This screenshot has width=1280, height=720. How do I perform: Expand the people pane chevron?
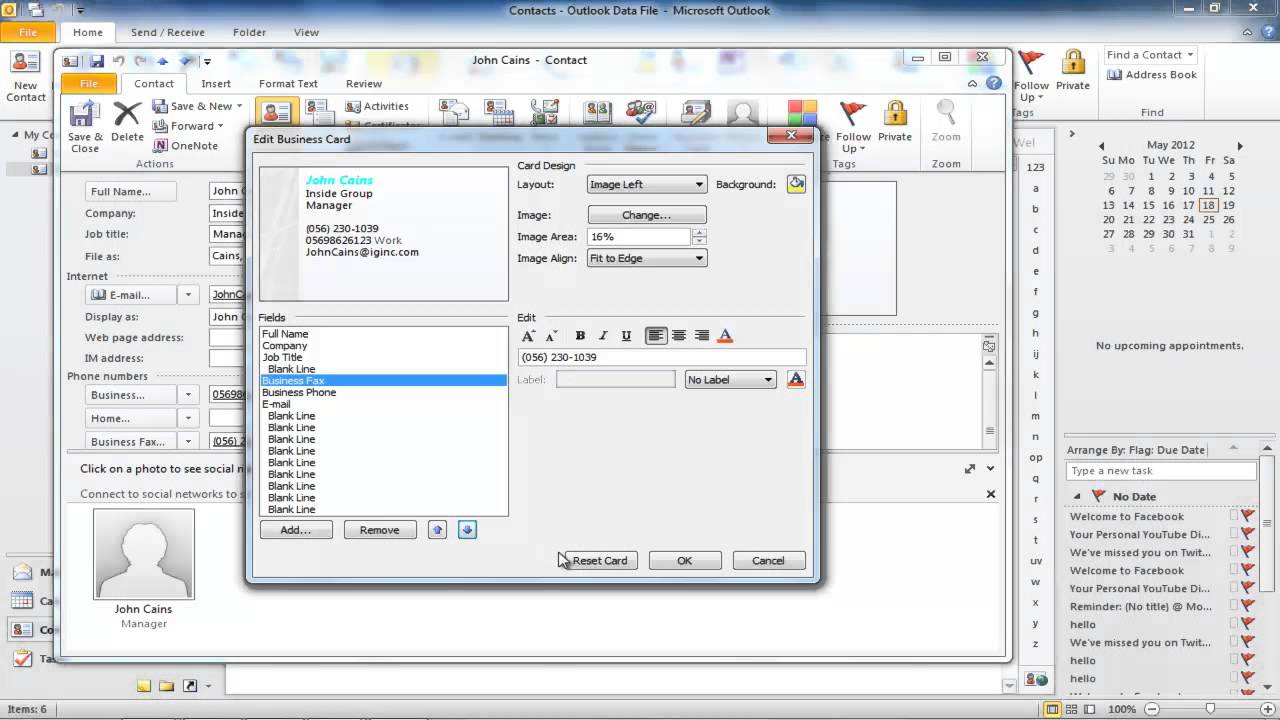(991, 469)
